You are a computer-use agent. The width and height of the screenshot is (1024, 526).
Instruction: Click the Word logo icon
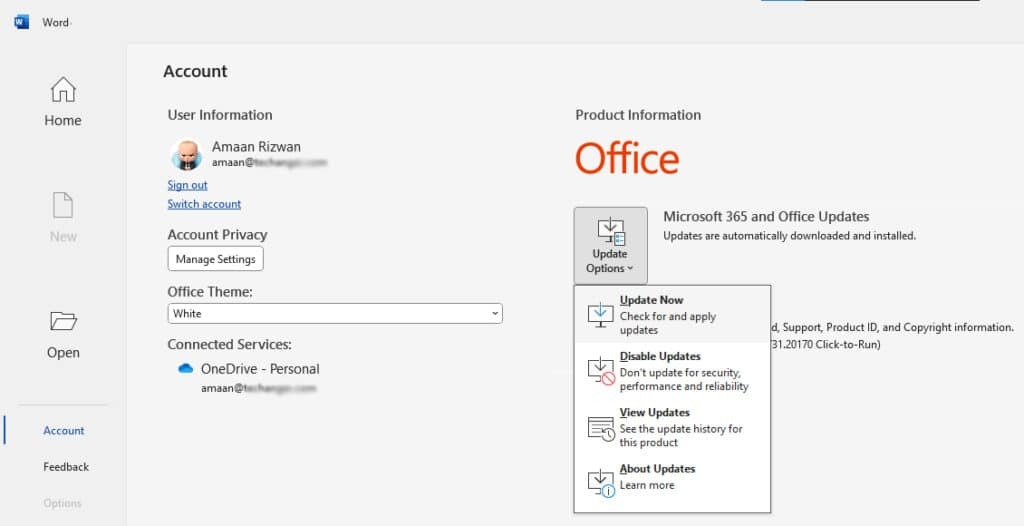coord(22,22)
